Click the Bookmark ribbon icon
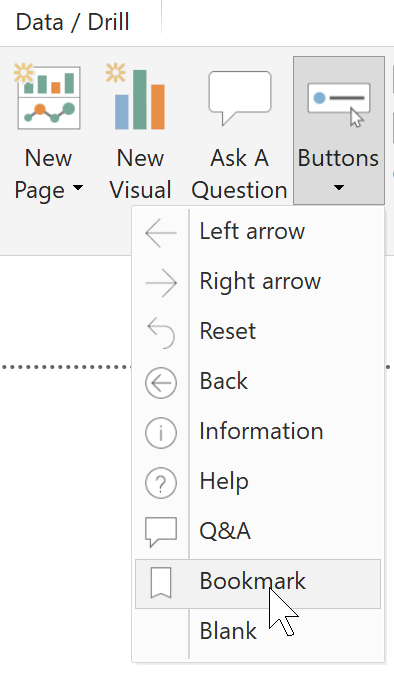 click(x=161, y=583)
